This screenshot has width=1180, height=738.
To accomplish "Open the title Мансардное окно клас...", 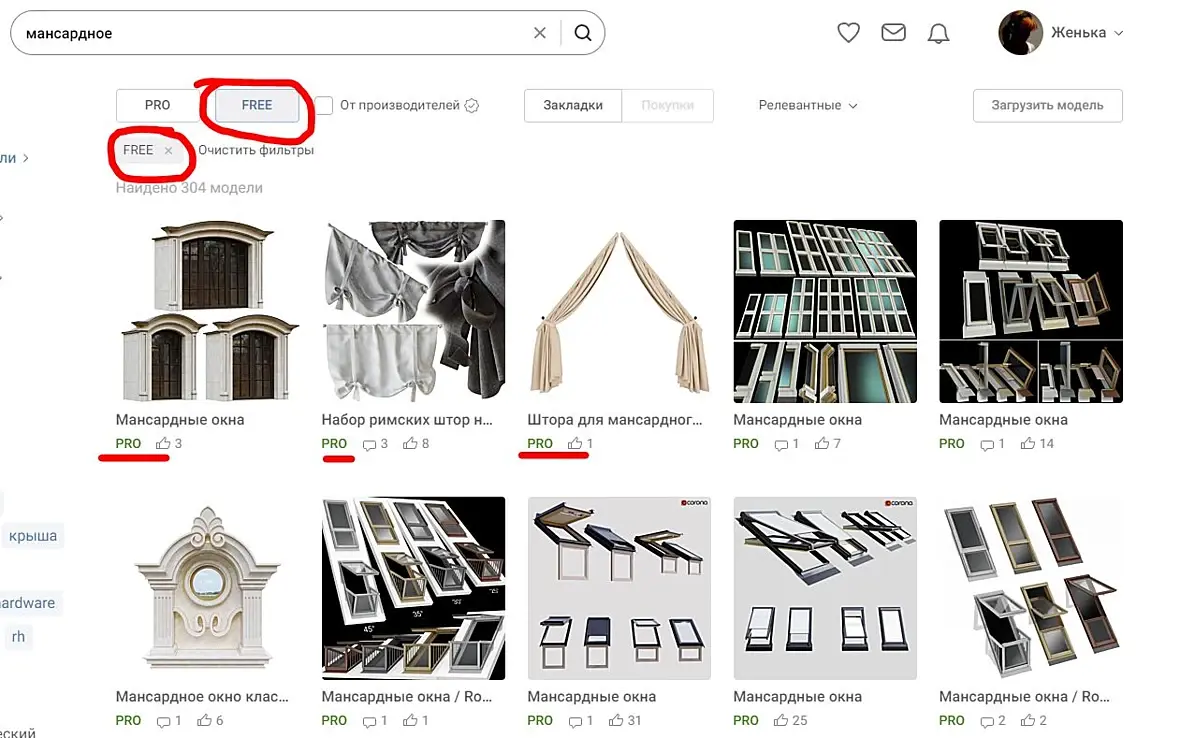I will 202,697.
